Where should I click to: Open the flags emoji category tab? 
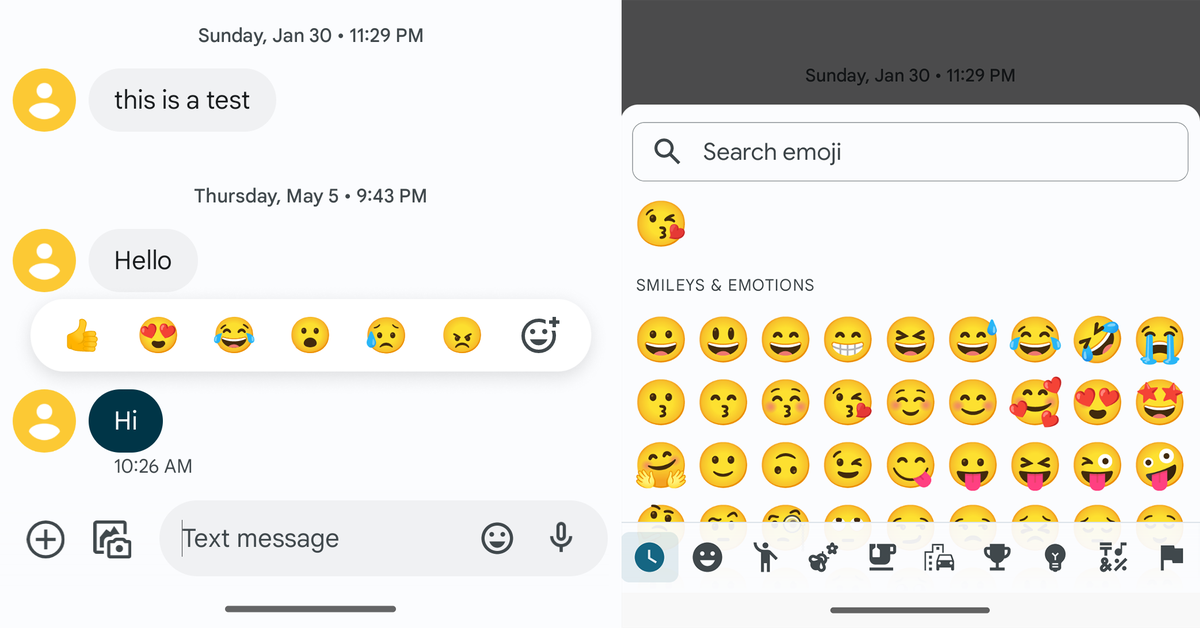[x=1171, y=557]
